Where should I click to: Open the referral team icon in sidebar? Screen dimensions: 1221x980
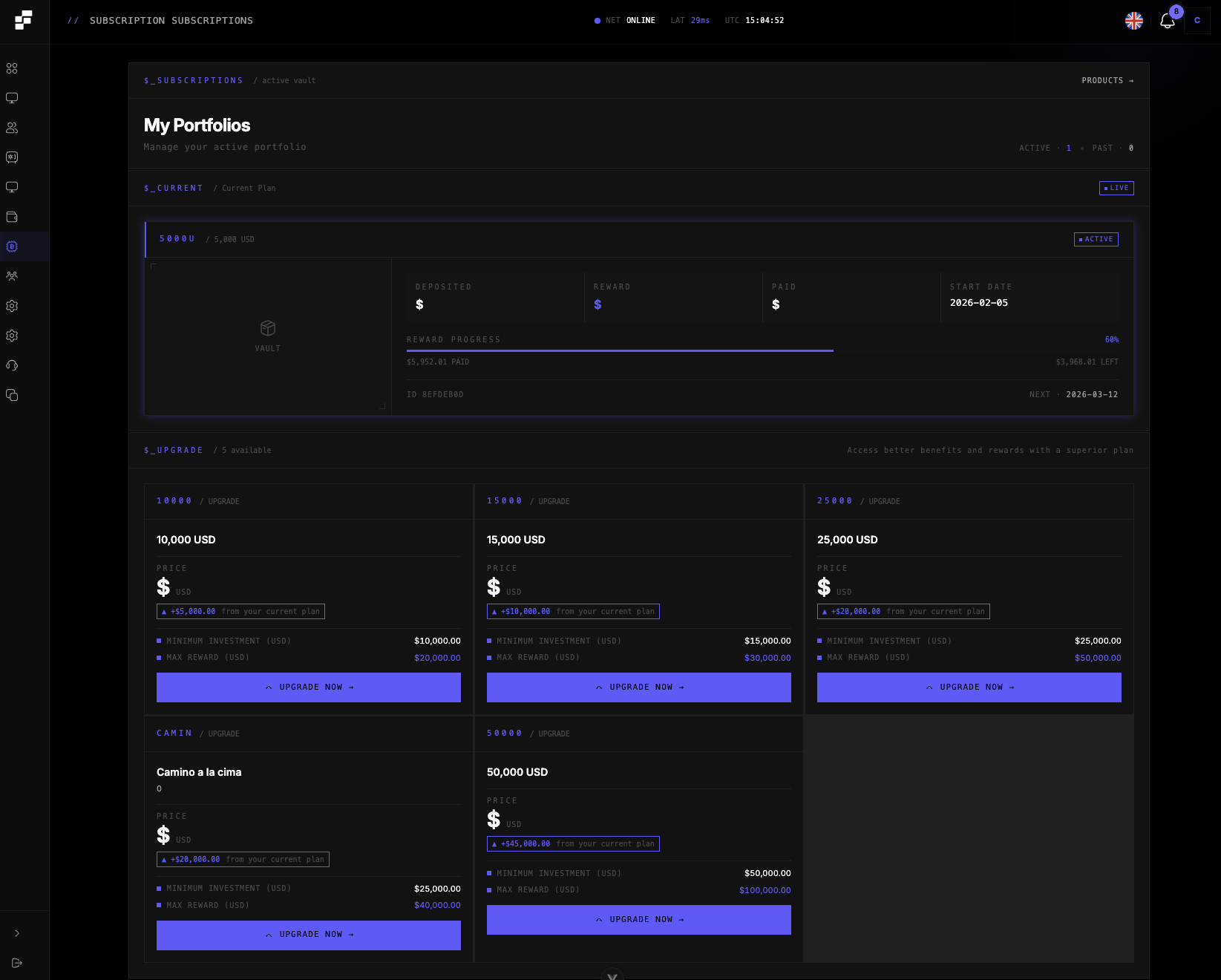(12, 275)
